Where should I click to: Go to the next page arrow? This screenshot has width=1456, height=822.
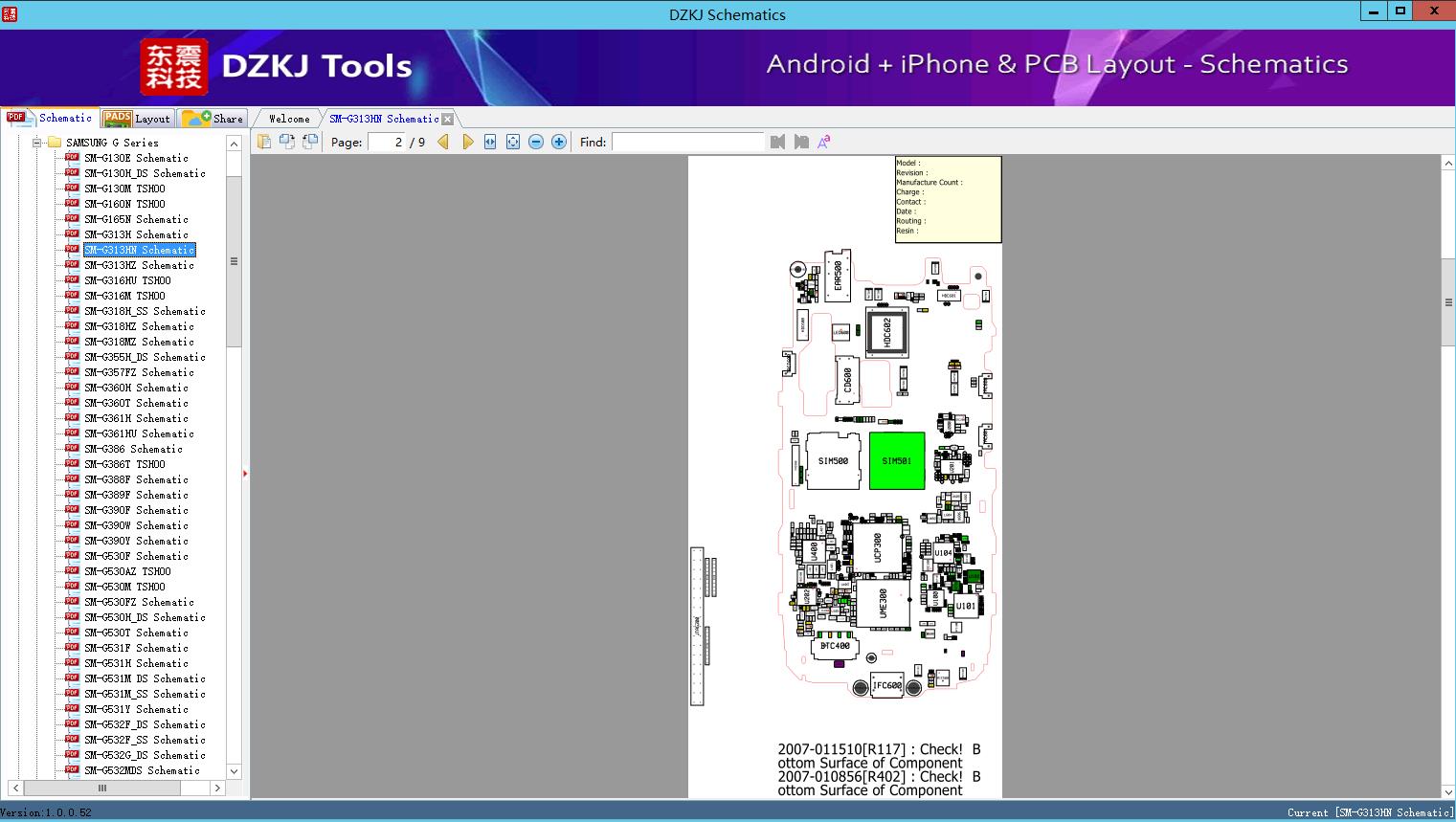coord(467,142)
